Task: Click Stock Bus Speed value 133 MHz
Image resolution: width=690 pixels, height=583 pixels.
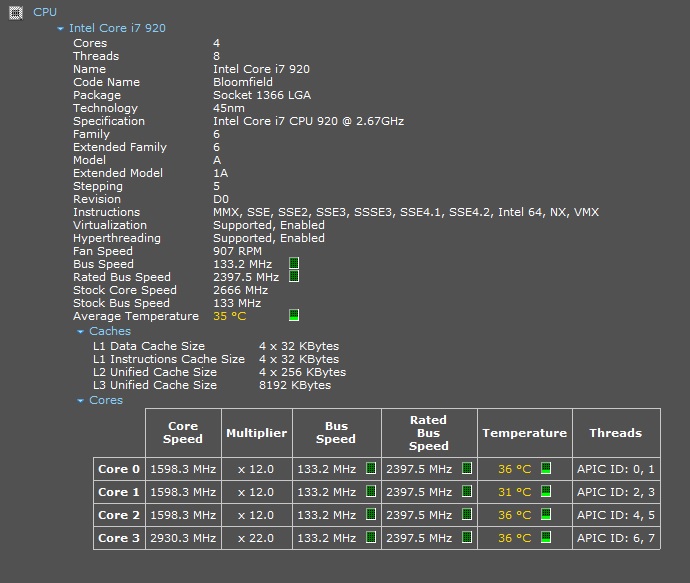Action: click(x=237, y=303)
